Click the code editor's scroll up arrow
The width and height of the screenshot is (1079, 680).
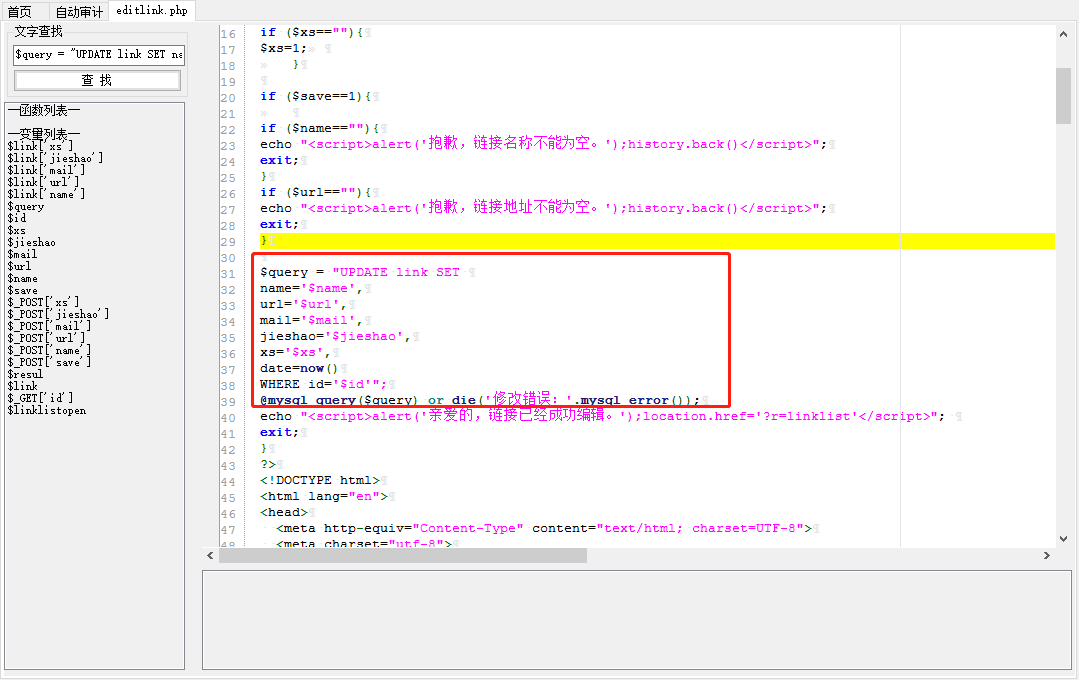click(x=1063, y=34)
